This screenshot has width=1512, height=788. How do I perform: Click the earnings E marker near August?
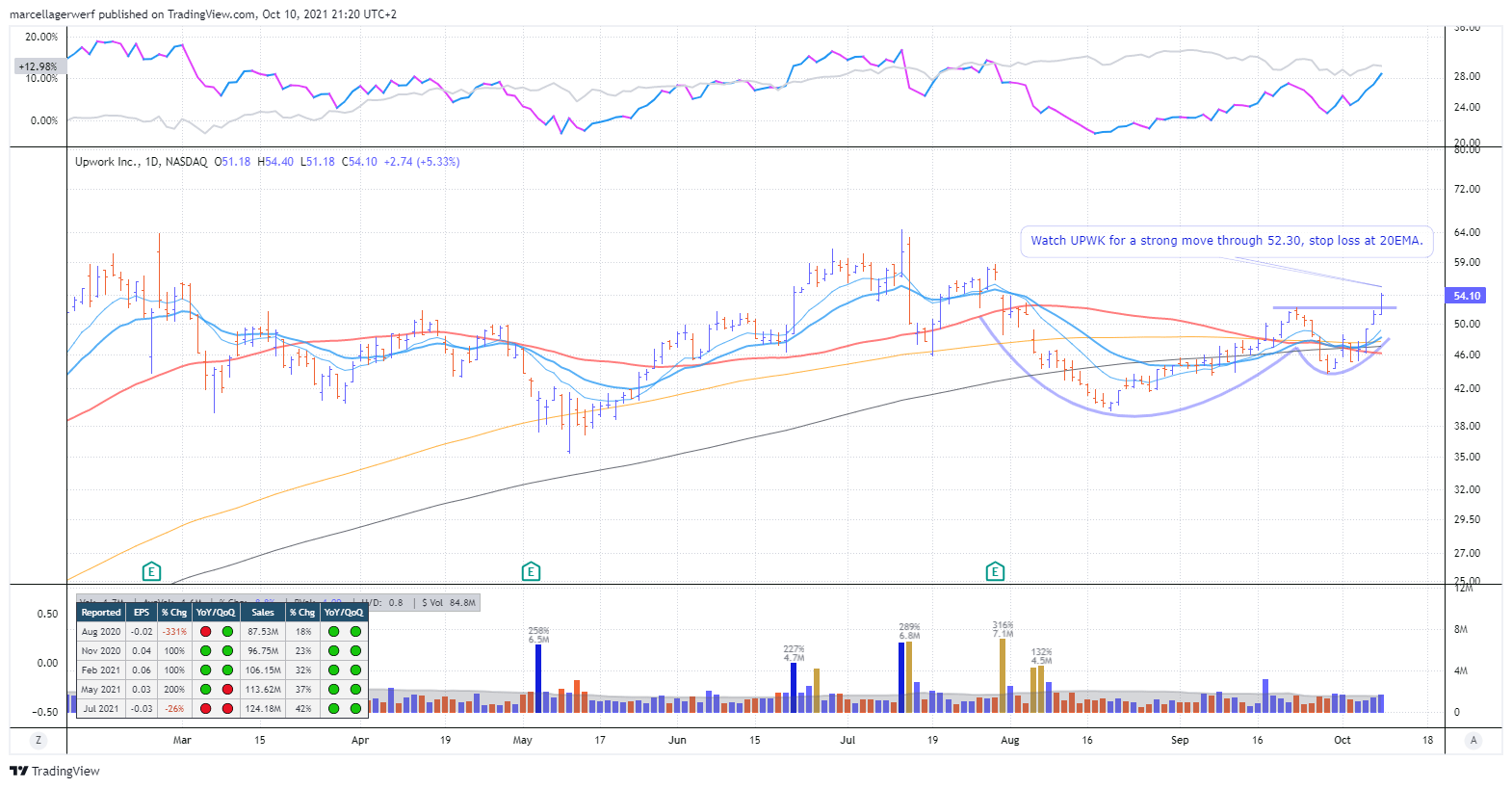(x=995, y=572)
